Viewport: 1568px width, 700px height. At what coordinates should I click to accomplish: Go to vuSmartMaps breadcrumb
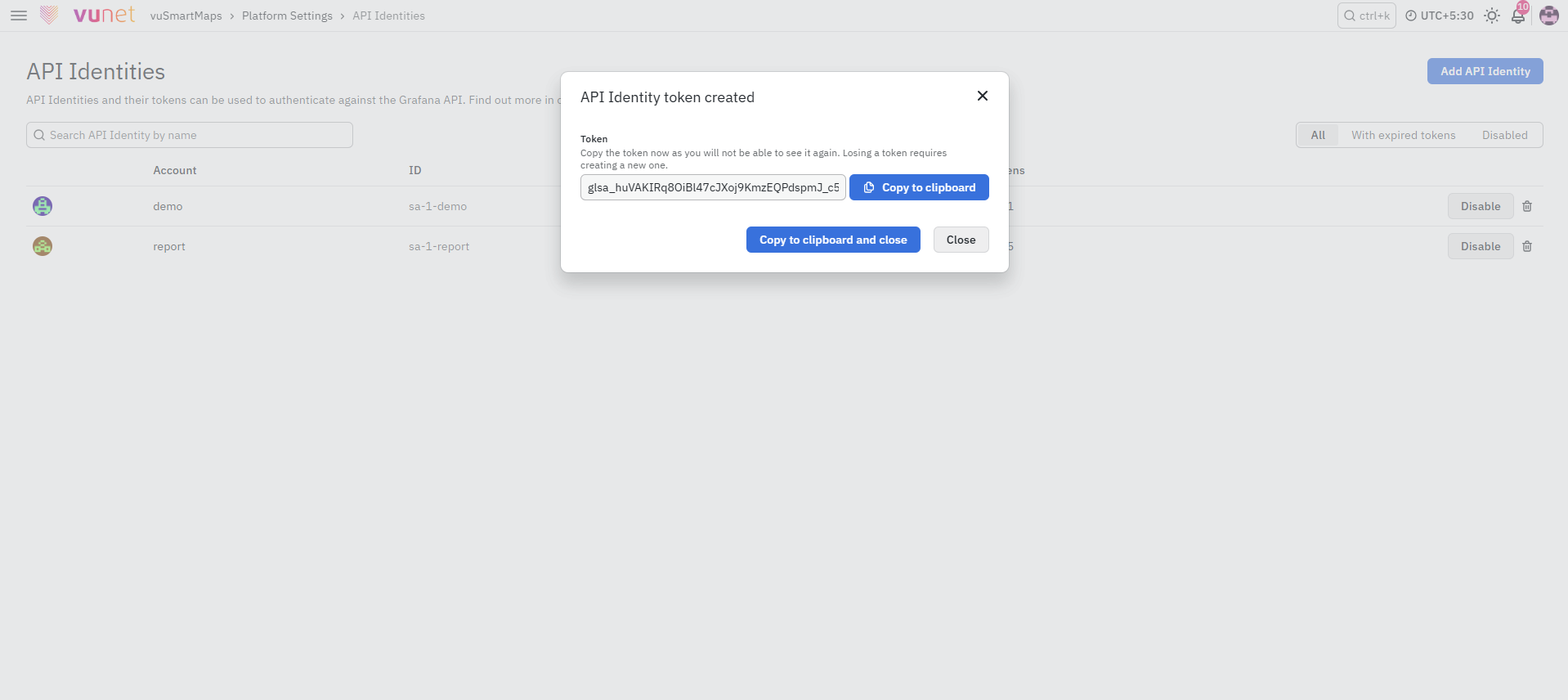pos(186,16)
